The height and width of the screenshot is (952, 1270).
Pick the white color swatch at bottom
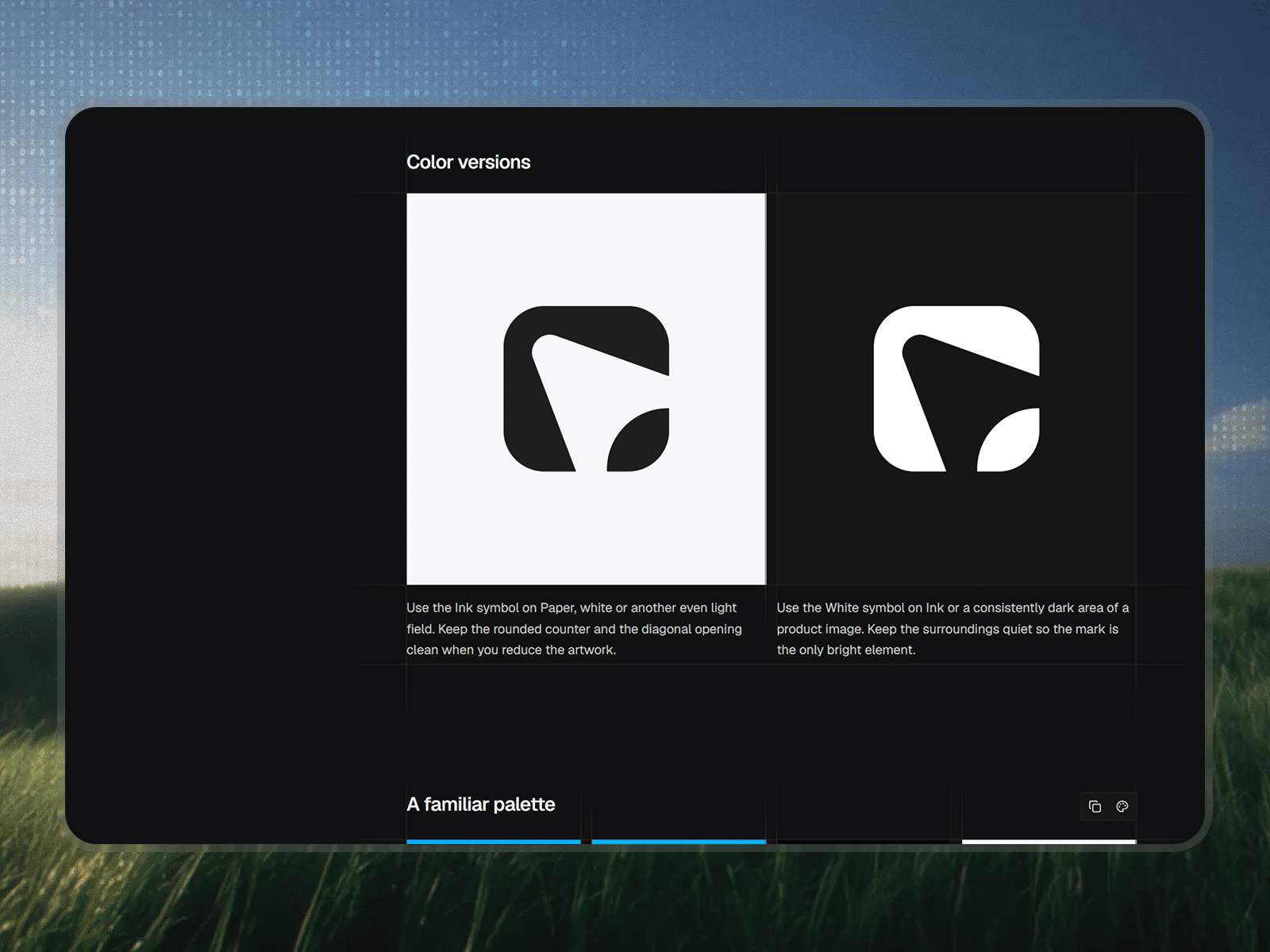(1049, 842)
